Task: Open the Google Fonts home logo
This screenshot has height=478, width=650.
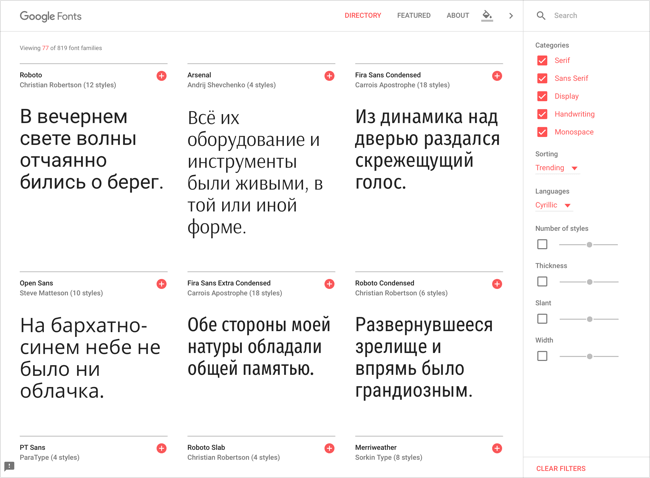Action: [51, 17]
